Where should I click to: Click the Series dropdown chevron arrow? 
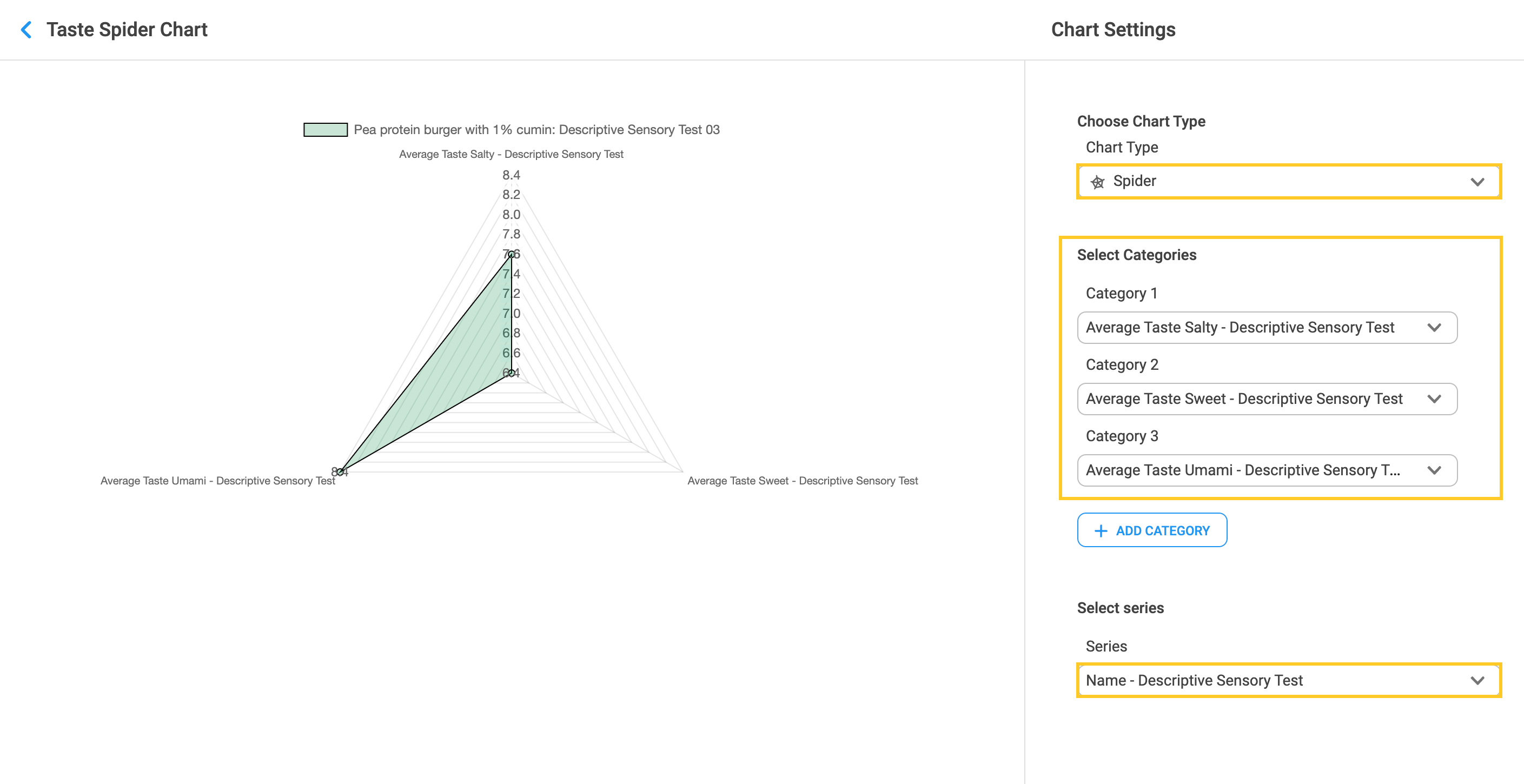click(1477, 680)
